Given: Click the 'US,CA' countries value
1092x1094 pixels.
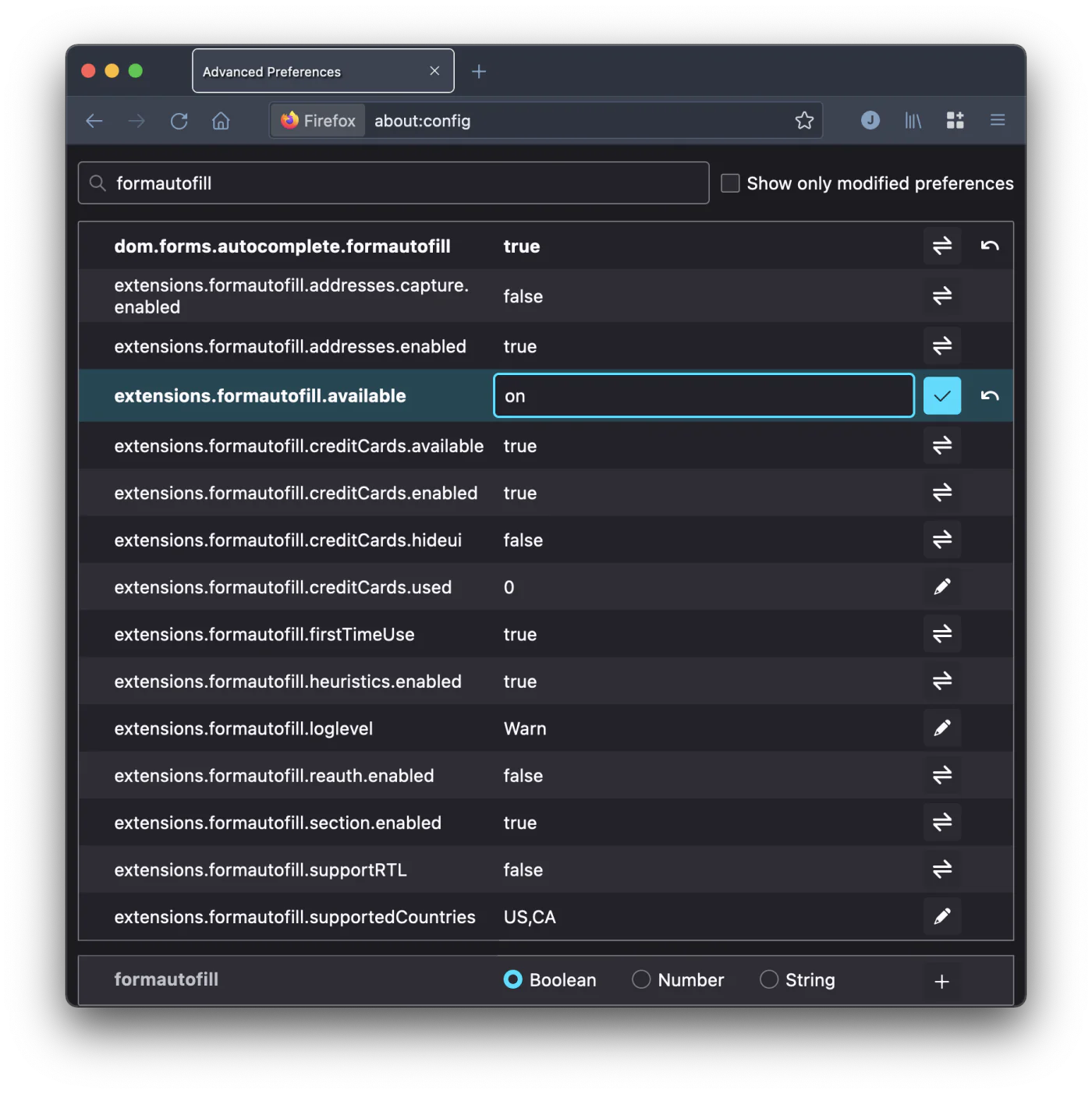Looking at the screenshot, I should (530, 917).
